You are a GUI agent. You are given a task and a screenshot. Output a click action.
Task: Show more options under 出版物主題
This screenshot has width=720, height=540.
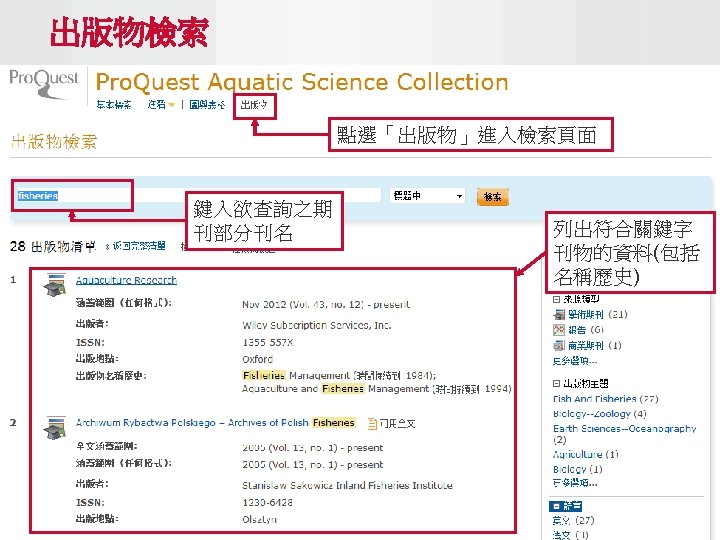(575, 483)
